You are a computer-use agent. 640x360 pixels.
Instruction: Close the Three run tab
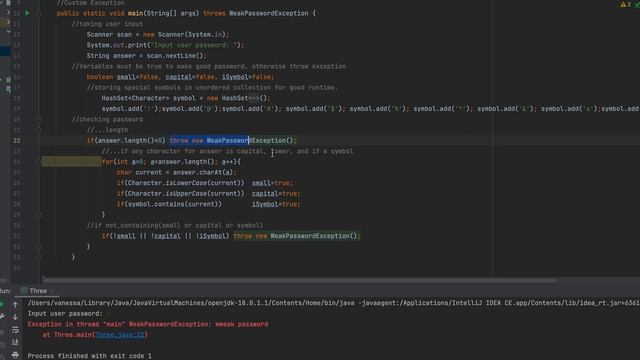point(53,291)
